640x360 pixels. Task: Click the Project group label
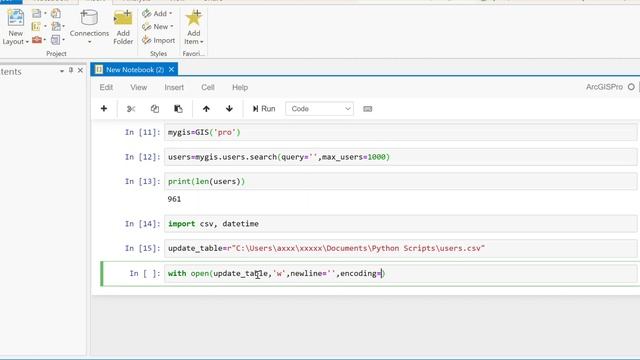pos(56,53)
